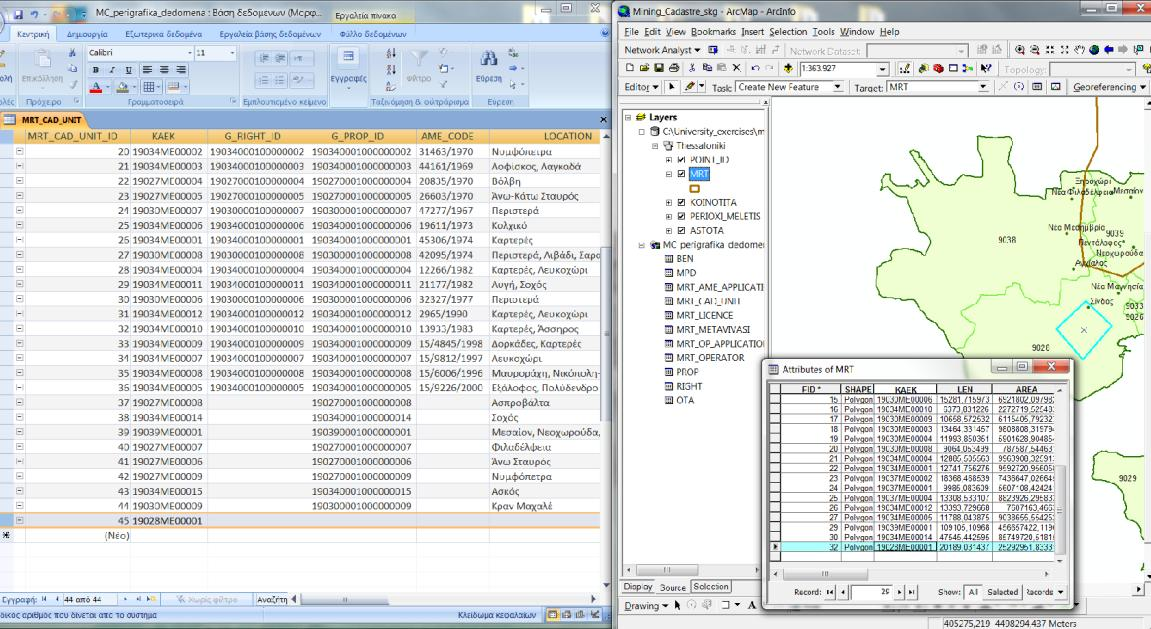Open the Task dropdown showing Create New Feature
This screenshot has width=1151, height=629.
point(838,87)
